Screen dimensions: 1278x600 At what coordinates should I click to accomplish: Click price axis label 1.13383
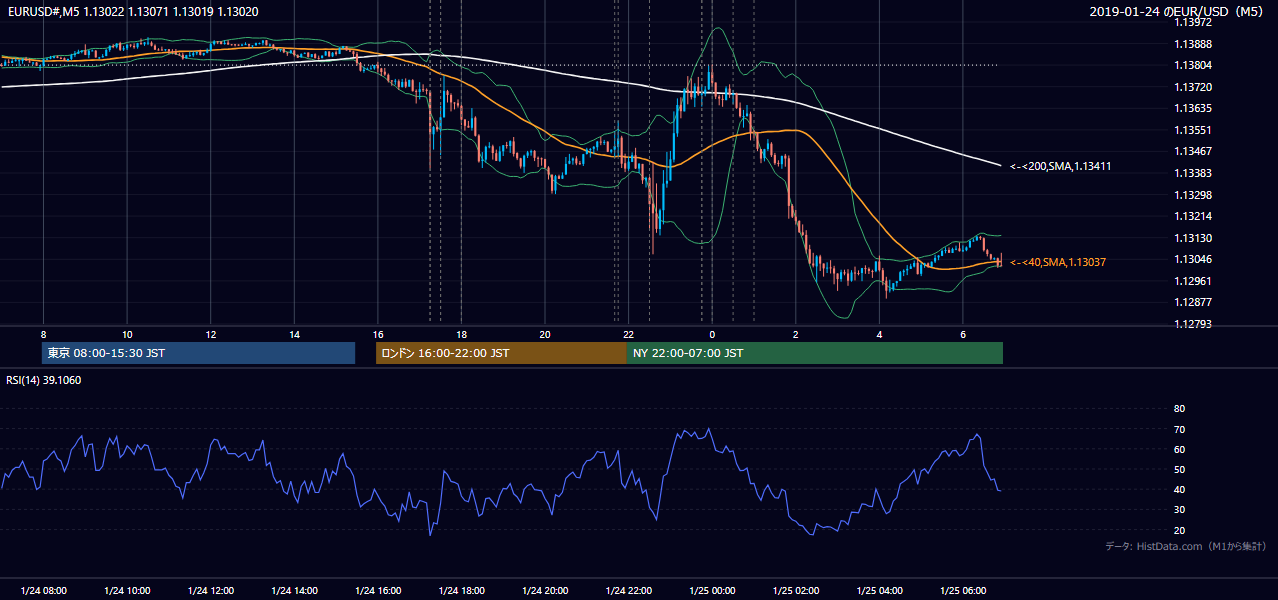pyautogui.click(x=1193, y=173)
